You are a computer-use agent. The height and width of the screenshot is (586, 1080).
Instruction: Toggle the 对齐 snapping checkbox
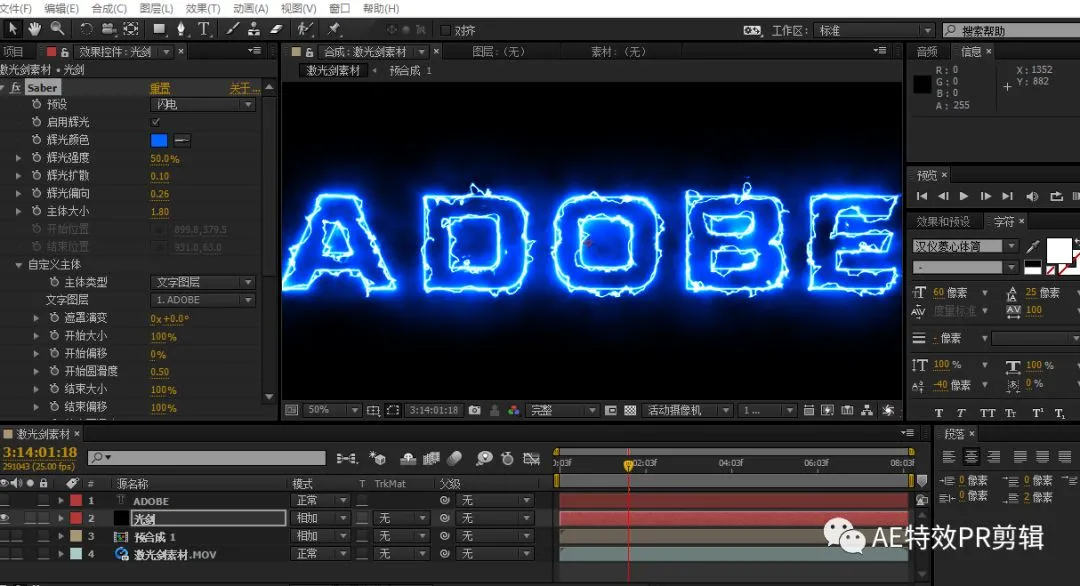(446, 30)
